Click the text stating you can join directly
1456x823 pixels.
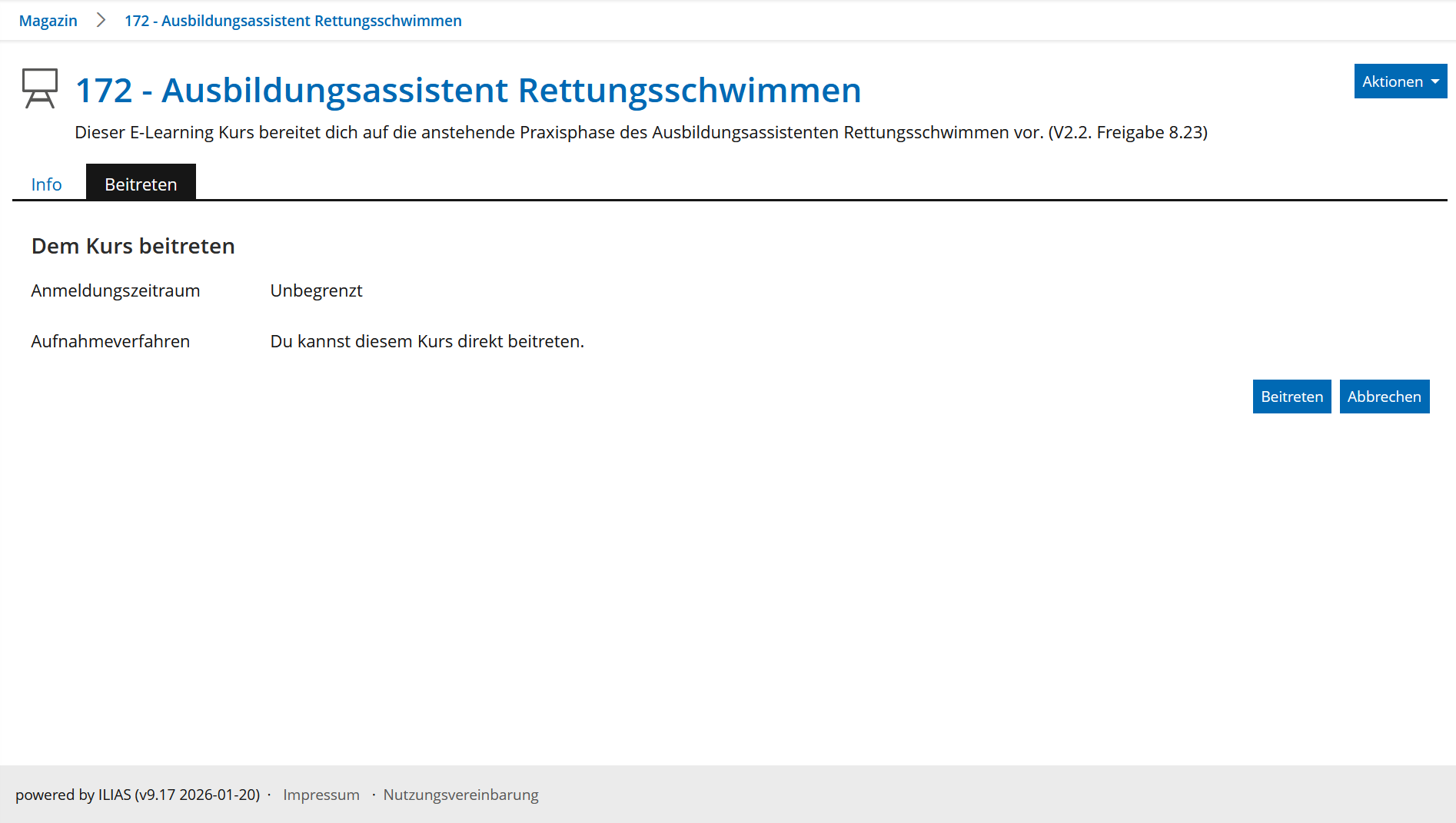click(x=427, y=341)
